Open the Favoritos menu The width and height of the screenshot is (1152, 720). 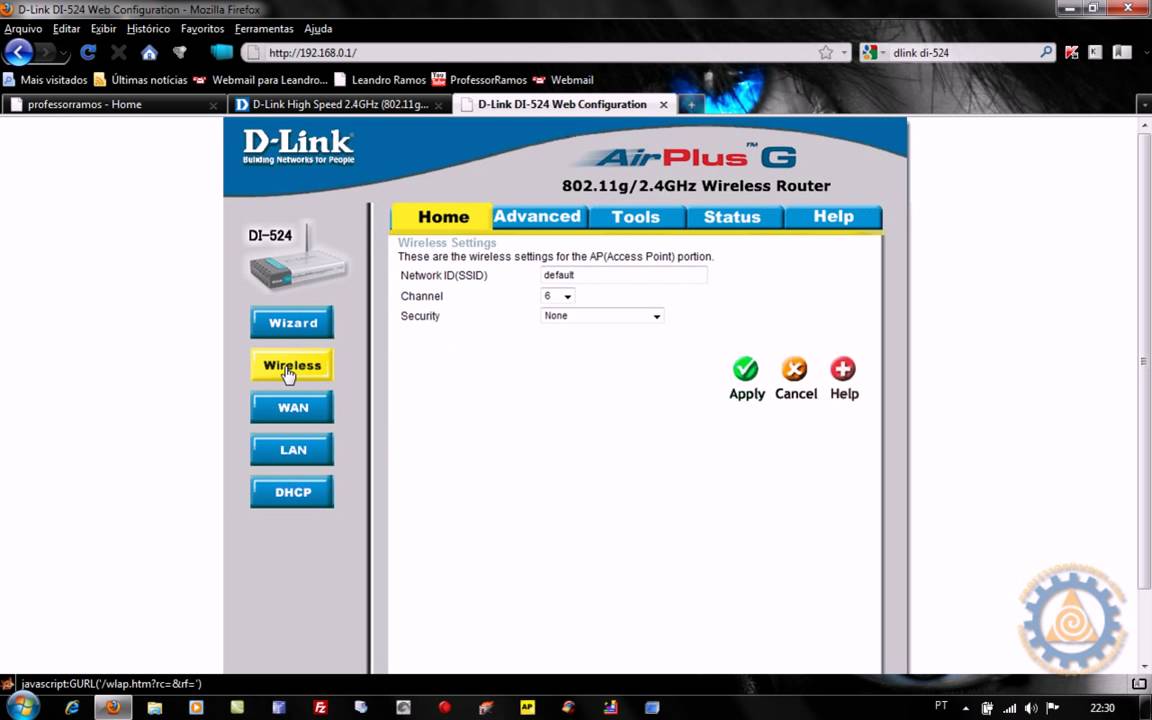[x=202, y=29]
